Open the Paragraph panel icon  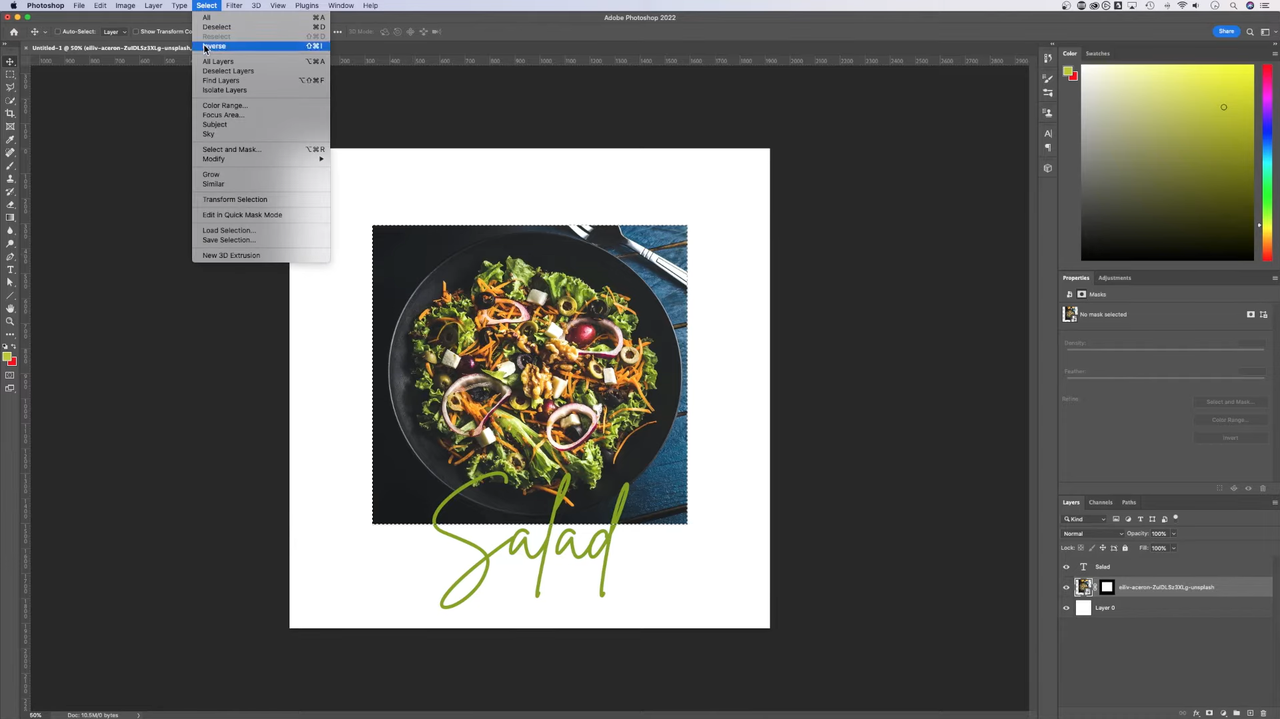pos(1048,147)
